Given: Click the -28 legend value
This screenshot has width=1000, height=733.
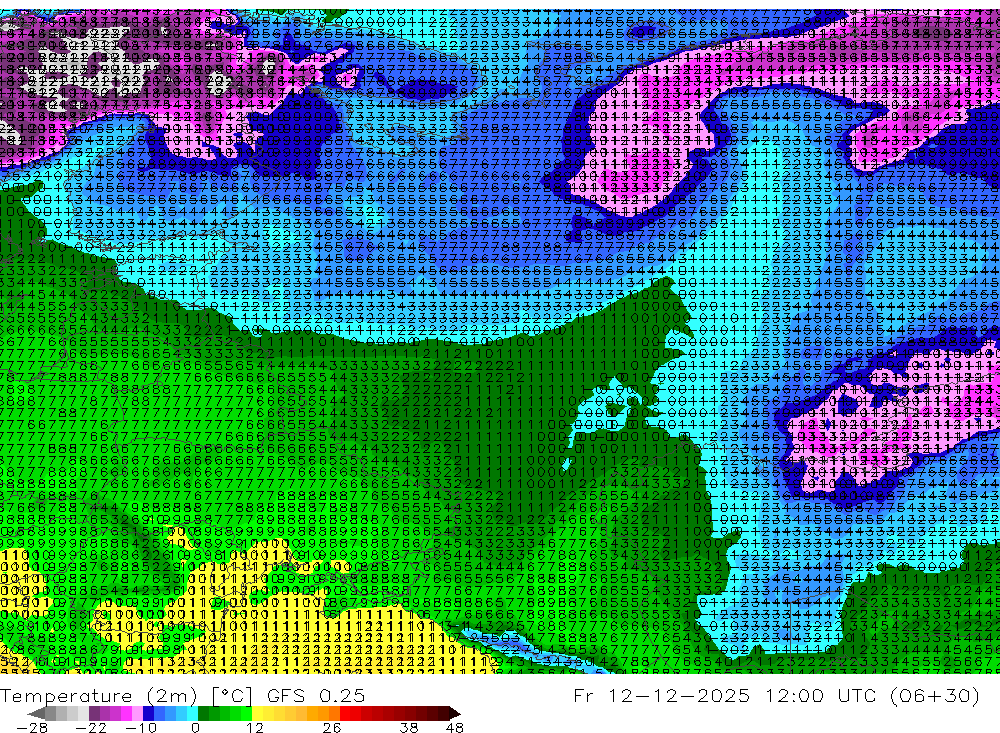Looking at the screenshot, I should coord(32,727).
